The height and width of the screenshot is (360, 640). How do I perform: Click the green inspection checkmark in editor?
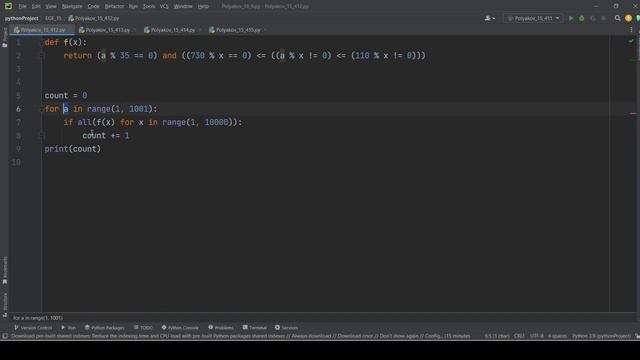(x=631, y=41)
